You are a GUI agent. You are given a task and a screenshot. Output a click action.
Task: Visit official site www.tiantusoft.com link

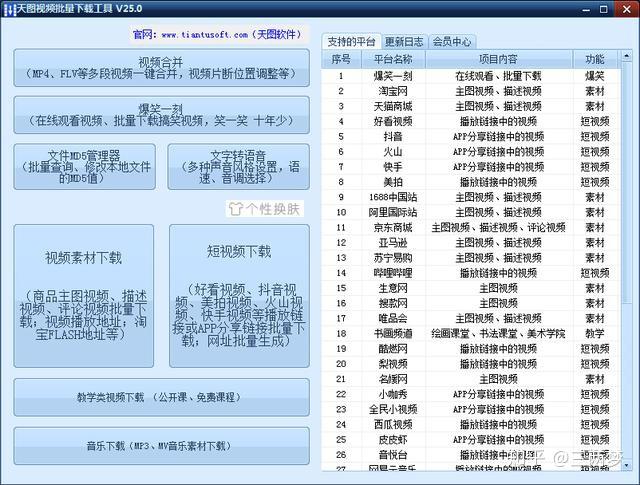pos(204,35)
